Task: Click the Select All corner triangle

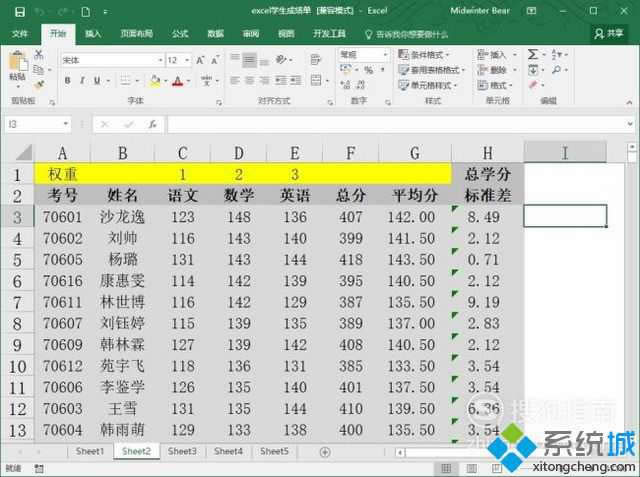Action: point(24,153)
